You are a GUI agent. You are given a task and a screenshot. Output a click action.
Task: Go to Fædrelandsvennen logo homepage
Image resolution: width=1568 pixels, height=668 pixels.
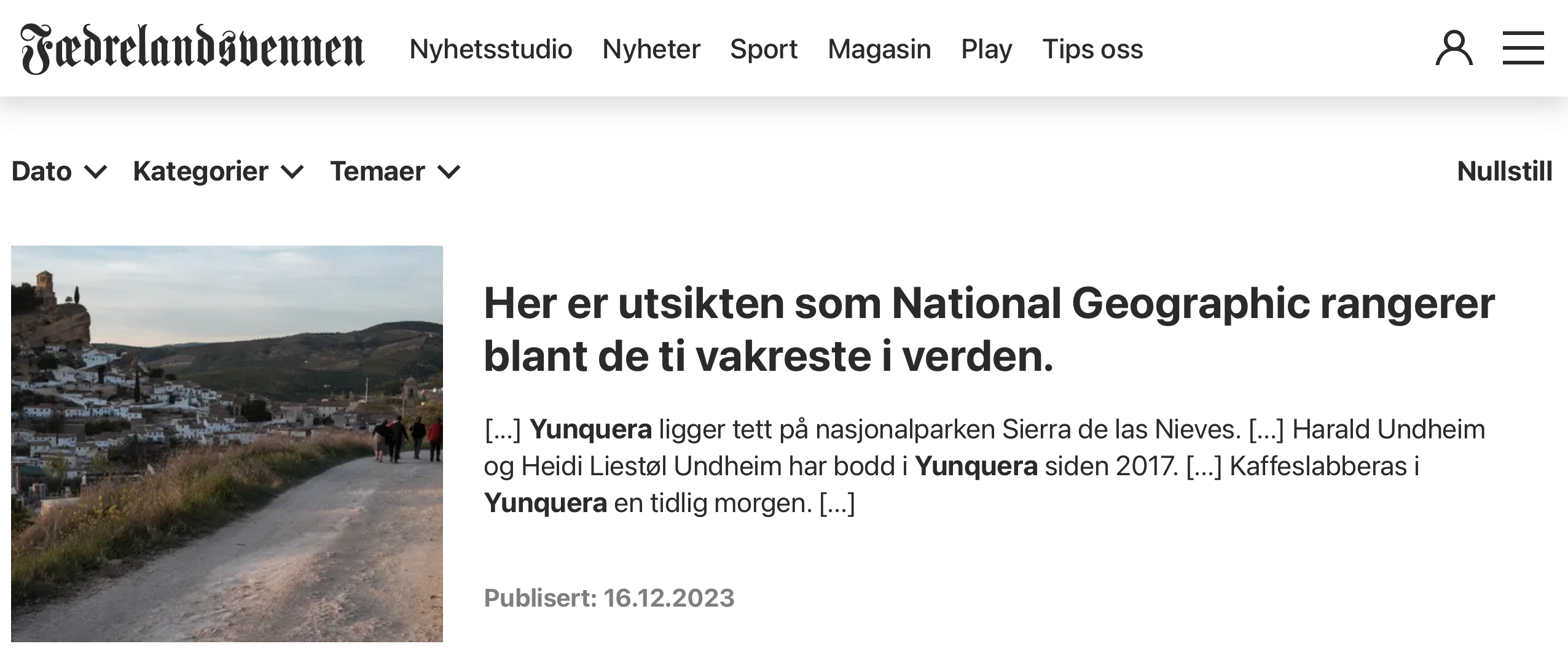193,49
